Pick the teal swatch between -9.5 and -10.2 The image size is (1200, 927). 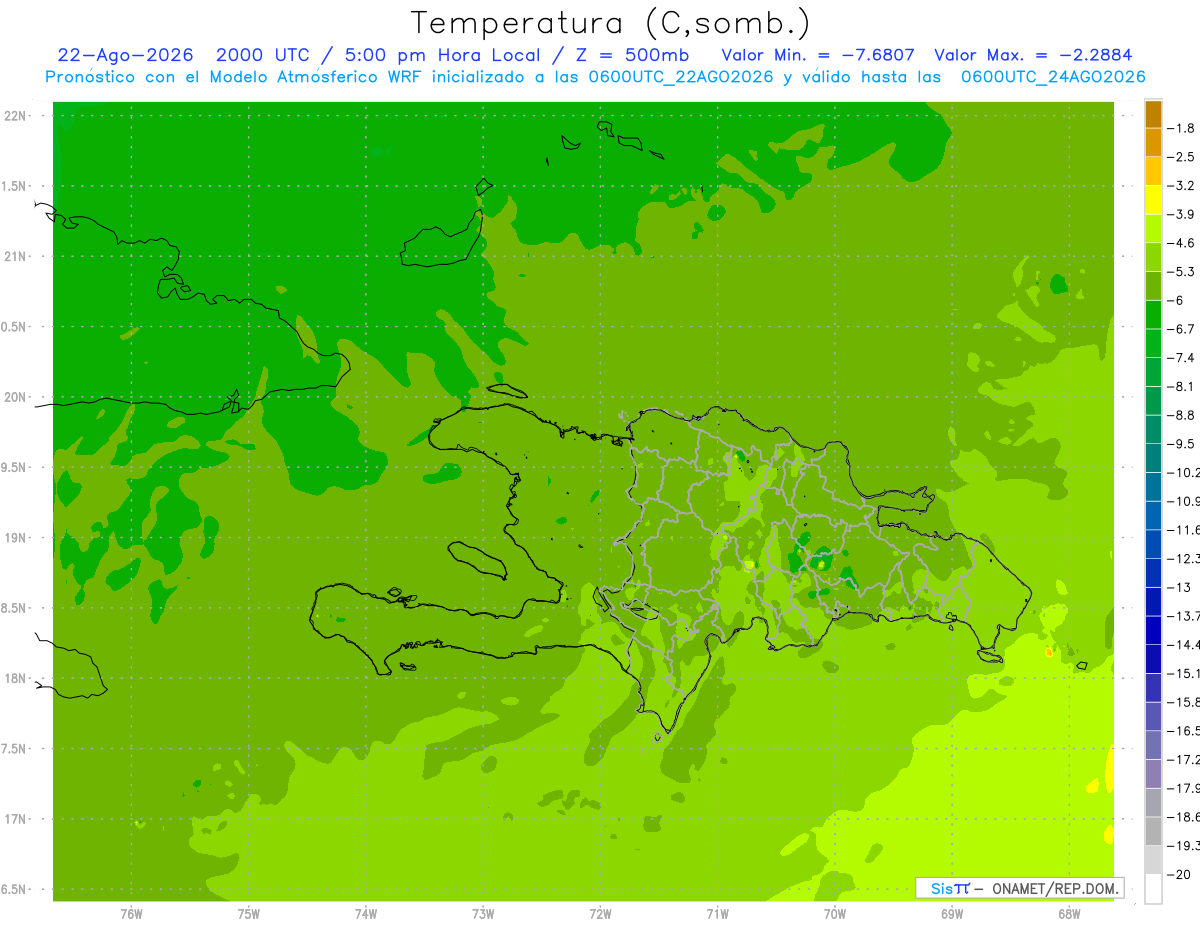[1153, 458]
